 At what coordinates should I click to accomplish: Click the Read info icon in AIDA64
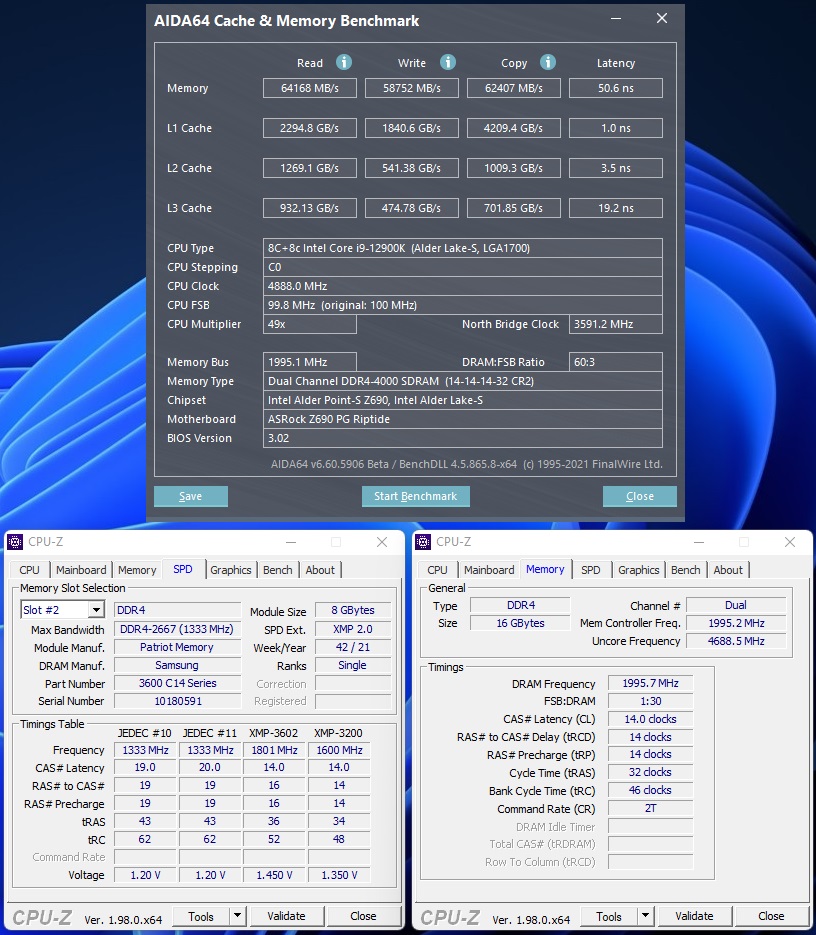pyautogui.click(x=344, y=62)
